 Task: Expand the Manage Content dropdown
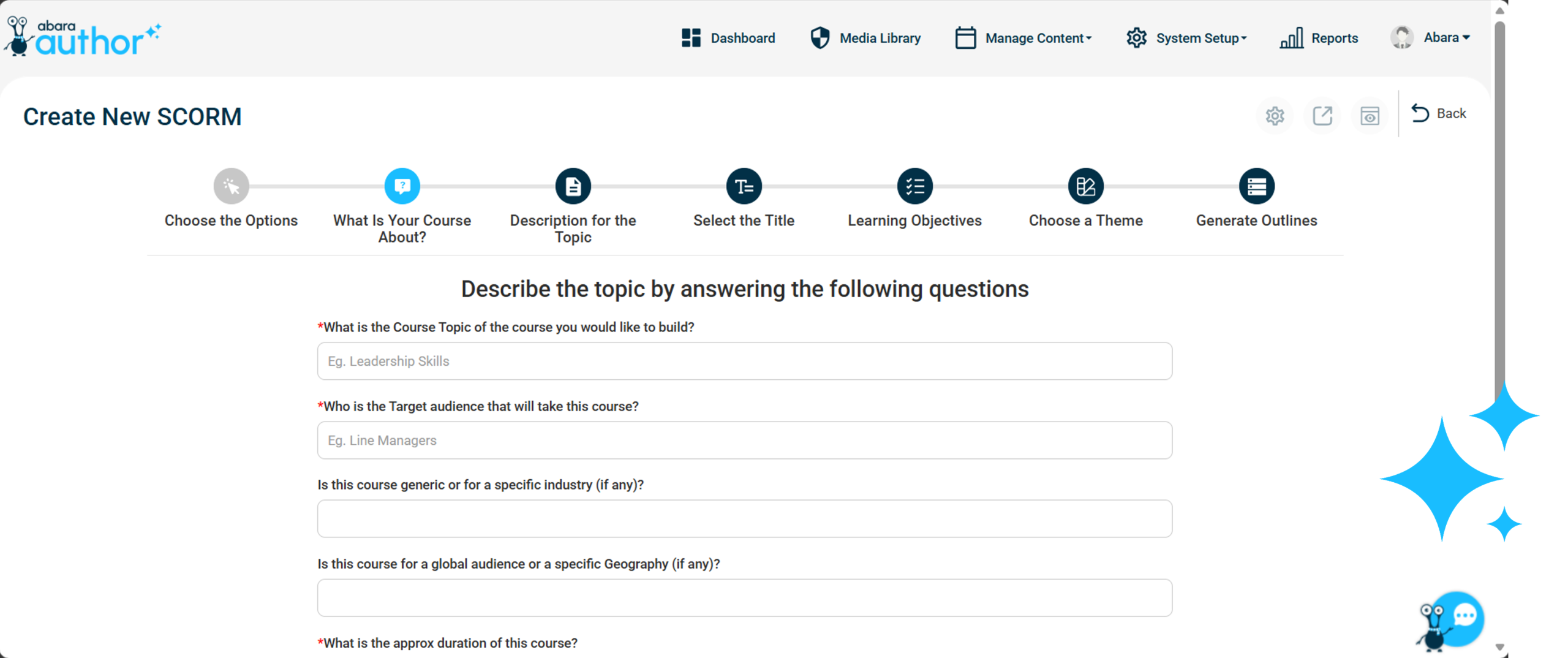tap(1038, 38)
